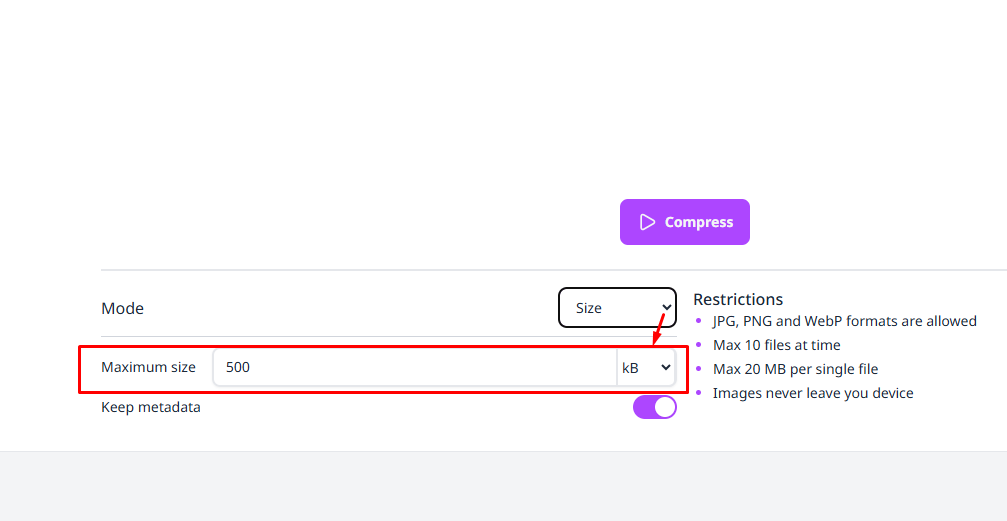Focus the Maximum size input containing 500
Image resolution: width=1007 pixels, height=521 pixels.
(x=414, y=367)
